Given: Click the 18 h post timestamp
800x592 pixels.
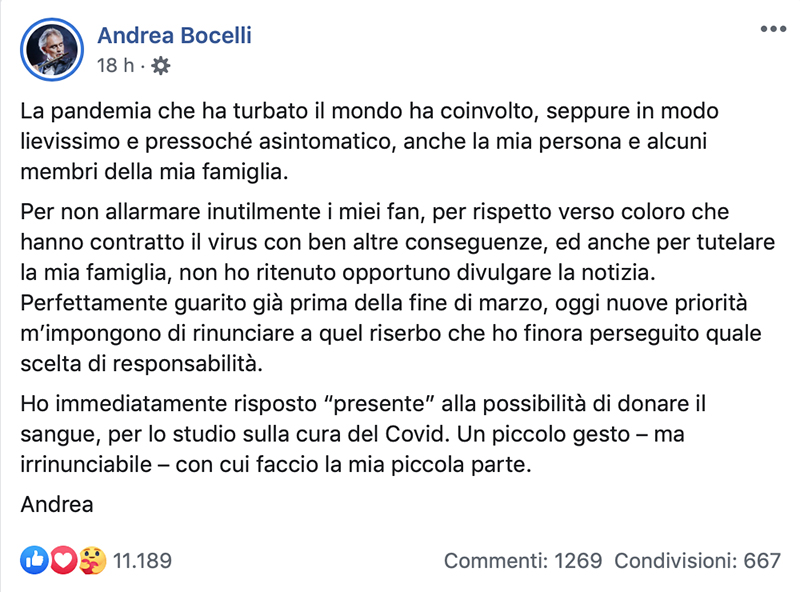Looking at the screenshot, I should pos(116,66).
